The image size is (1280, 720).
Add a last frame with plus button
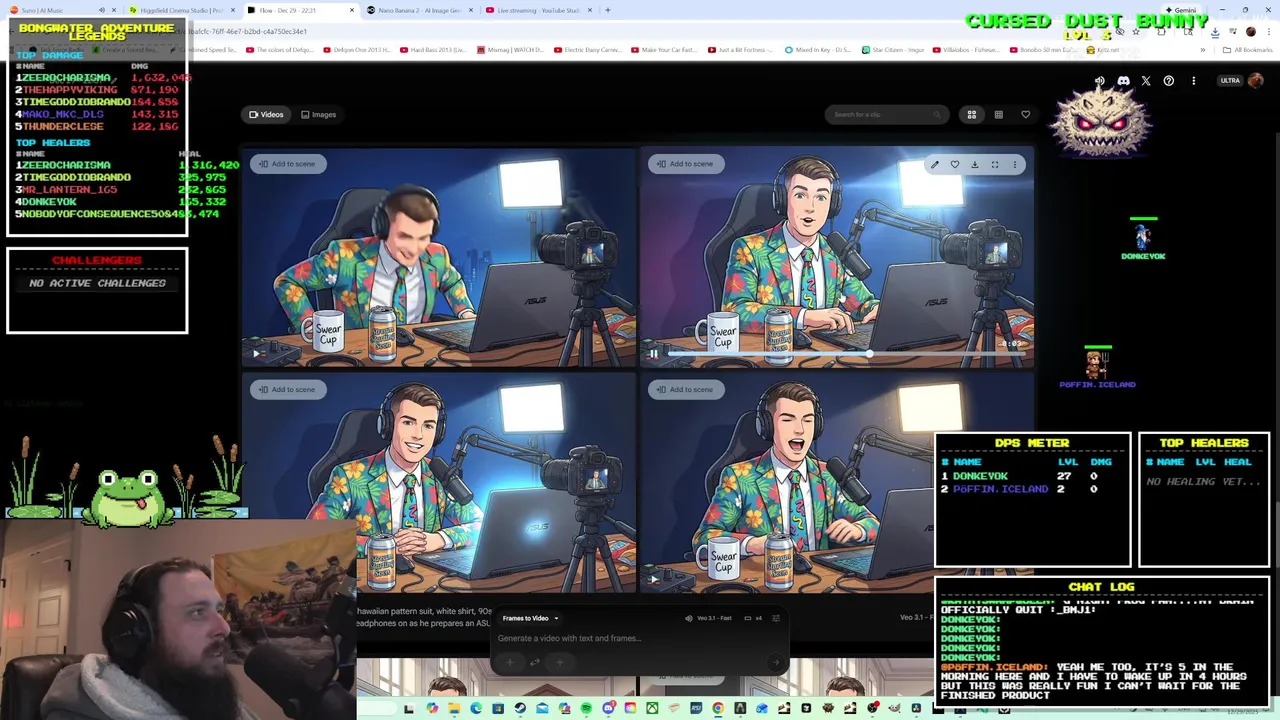(x=560, y=662)
